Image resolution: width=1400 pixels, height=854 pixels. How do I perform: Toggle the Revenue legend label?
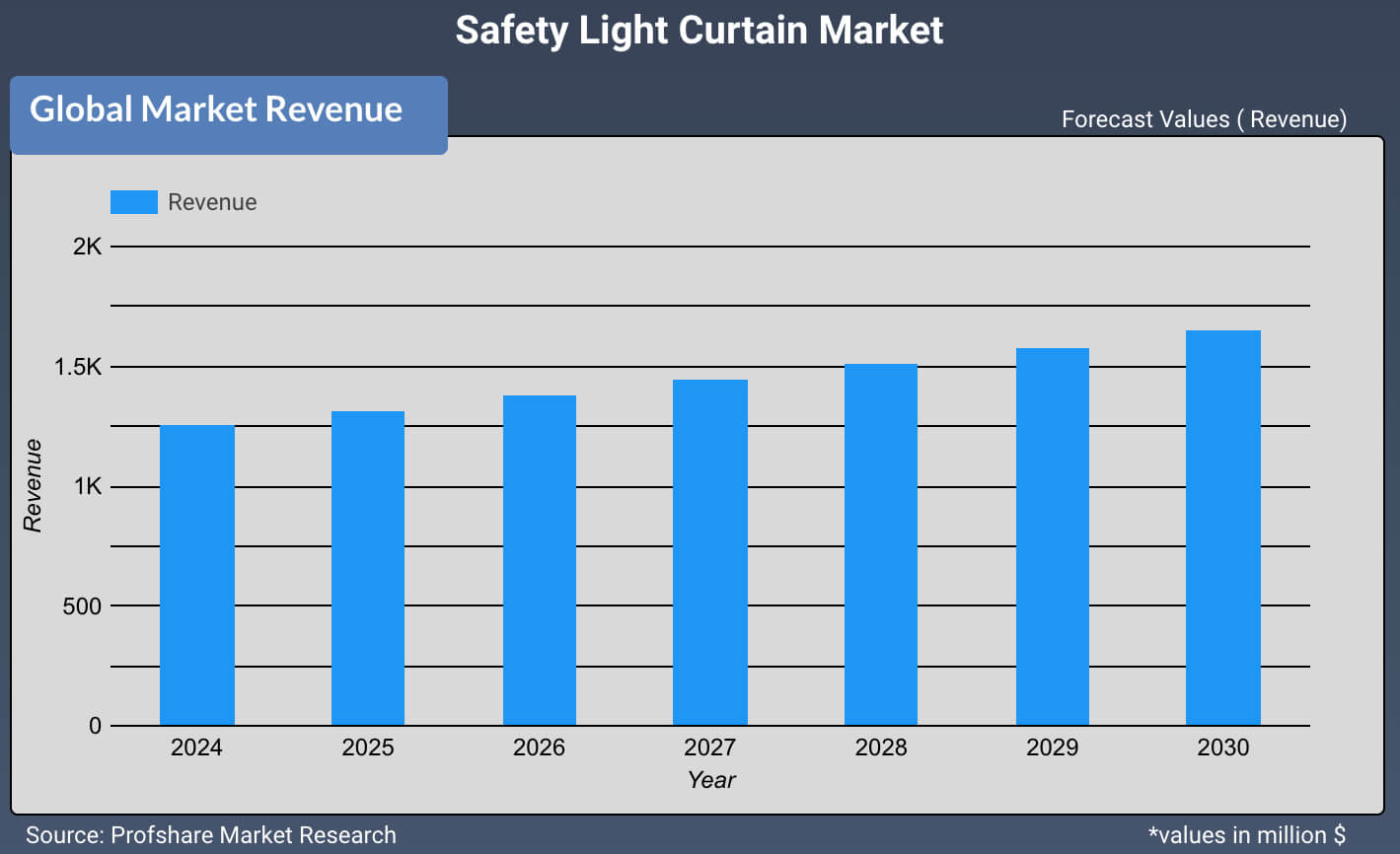[x=212, y=202]
